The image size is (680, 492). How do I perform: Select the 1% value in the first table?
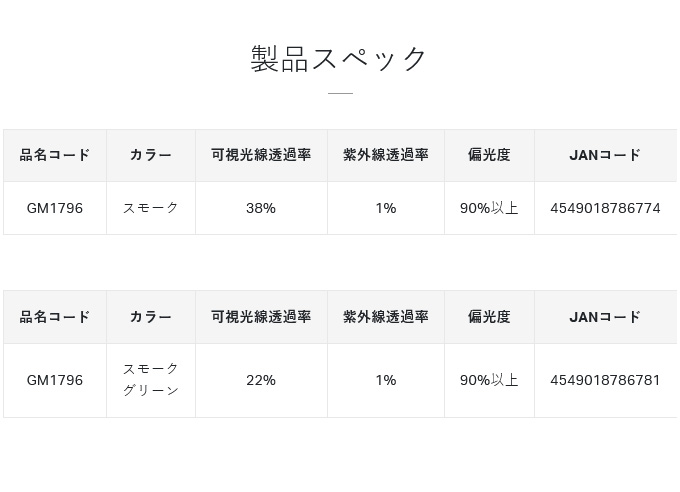coord(386,208)
